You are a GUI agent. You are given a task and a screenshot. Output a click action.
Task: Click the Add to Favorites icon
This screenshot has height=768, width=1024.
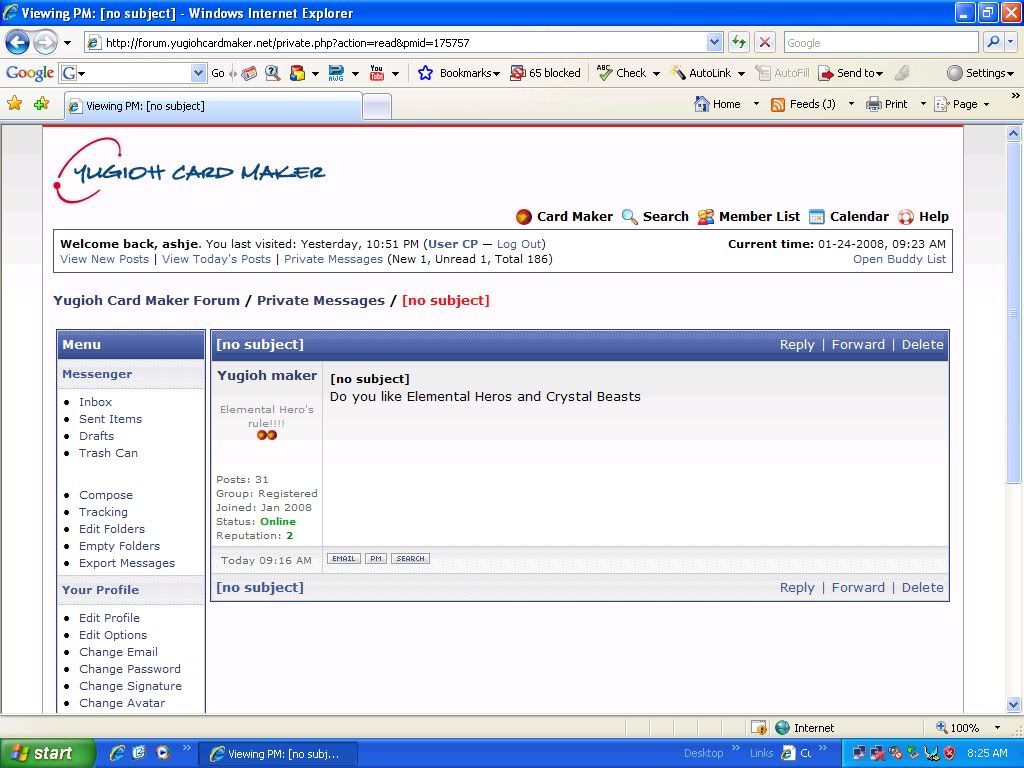(x=41, y=104)
